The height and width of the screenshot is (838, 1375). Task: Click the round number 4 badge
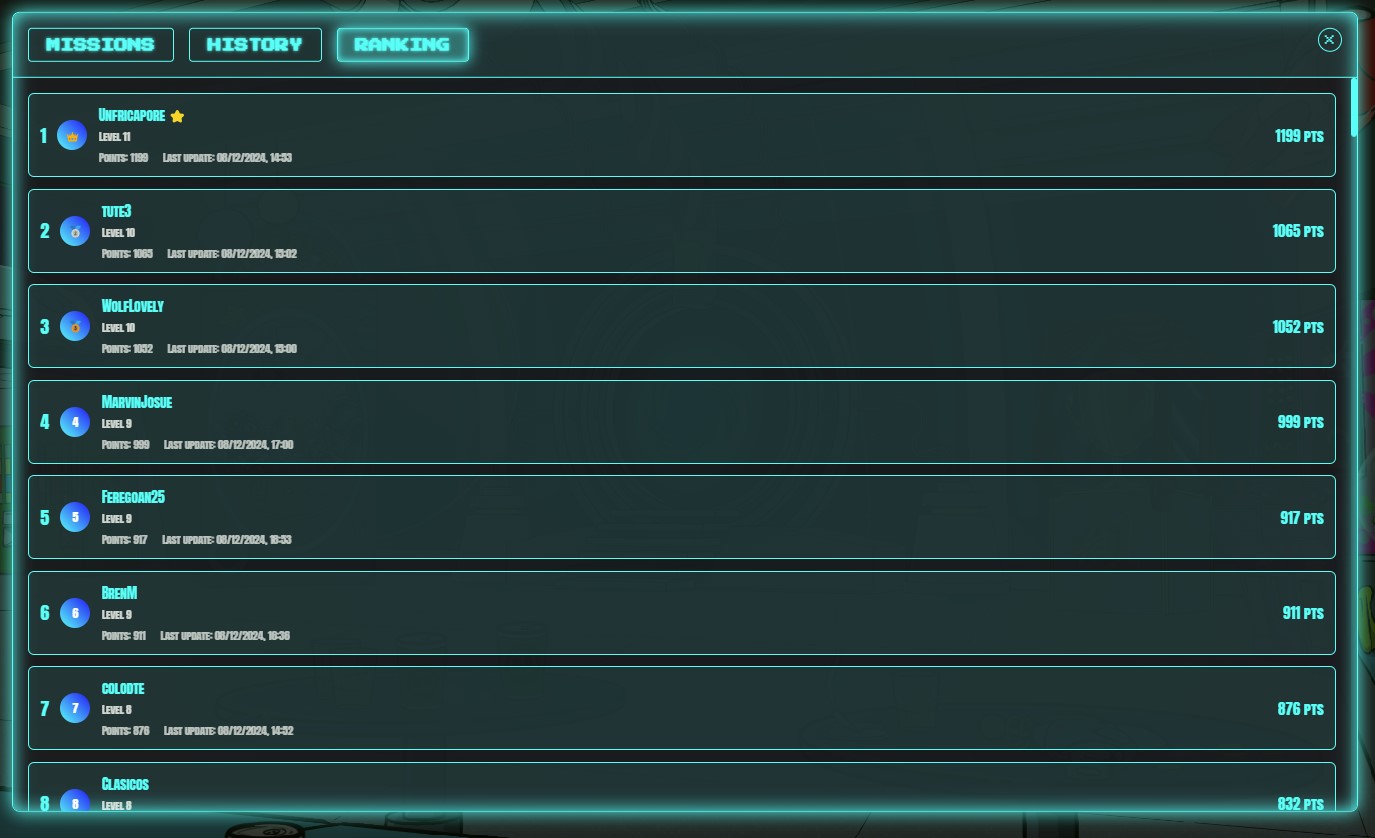(75, 422)
